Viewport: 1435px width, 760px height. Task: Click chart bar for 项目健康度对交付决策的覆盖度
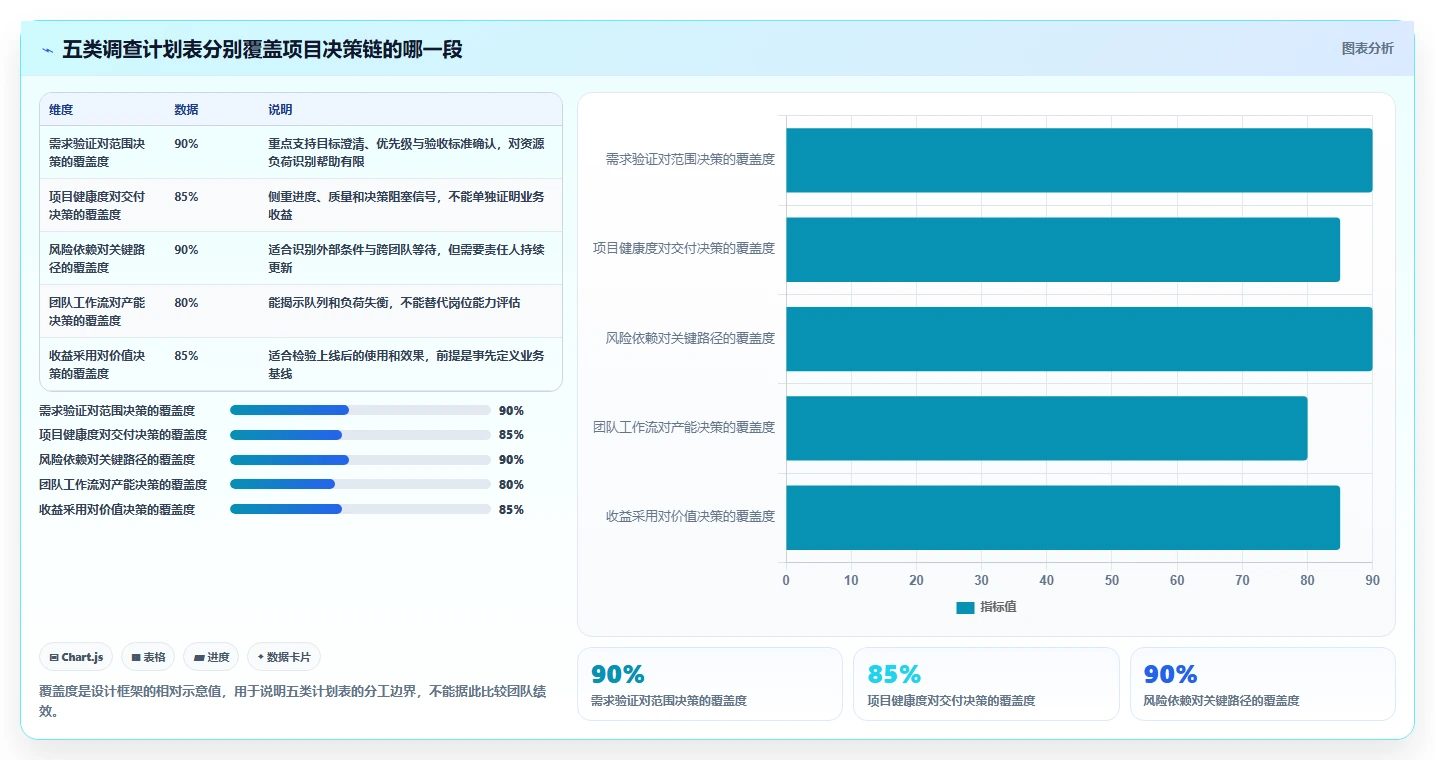pos(1063,249)
